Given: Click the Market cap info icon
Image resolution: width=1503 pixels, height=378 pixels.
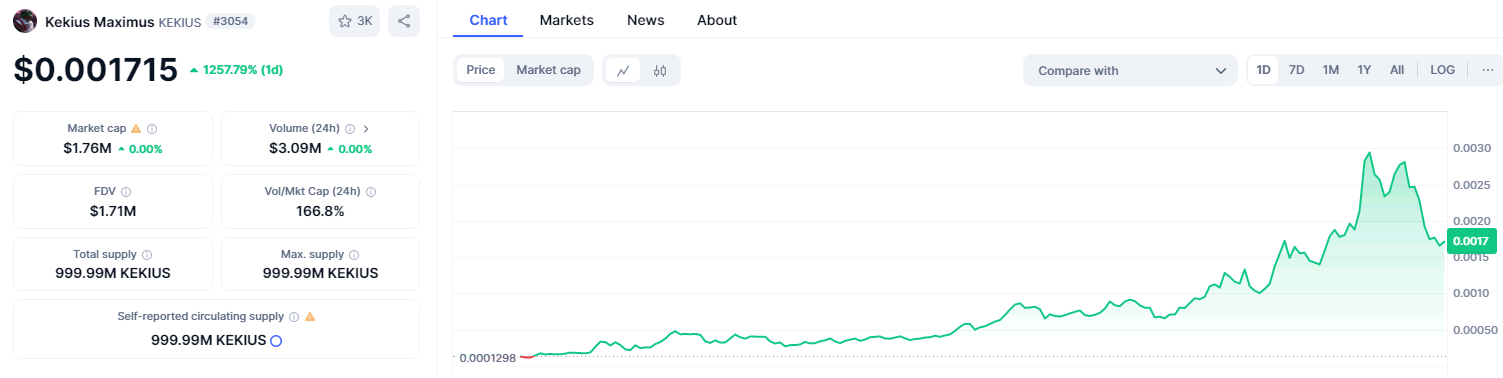Looking at the screenshot, I should coord(152,129).
